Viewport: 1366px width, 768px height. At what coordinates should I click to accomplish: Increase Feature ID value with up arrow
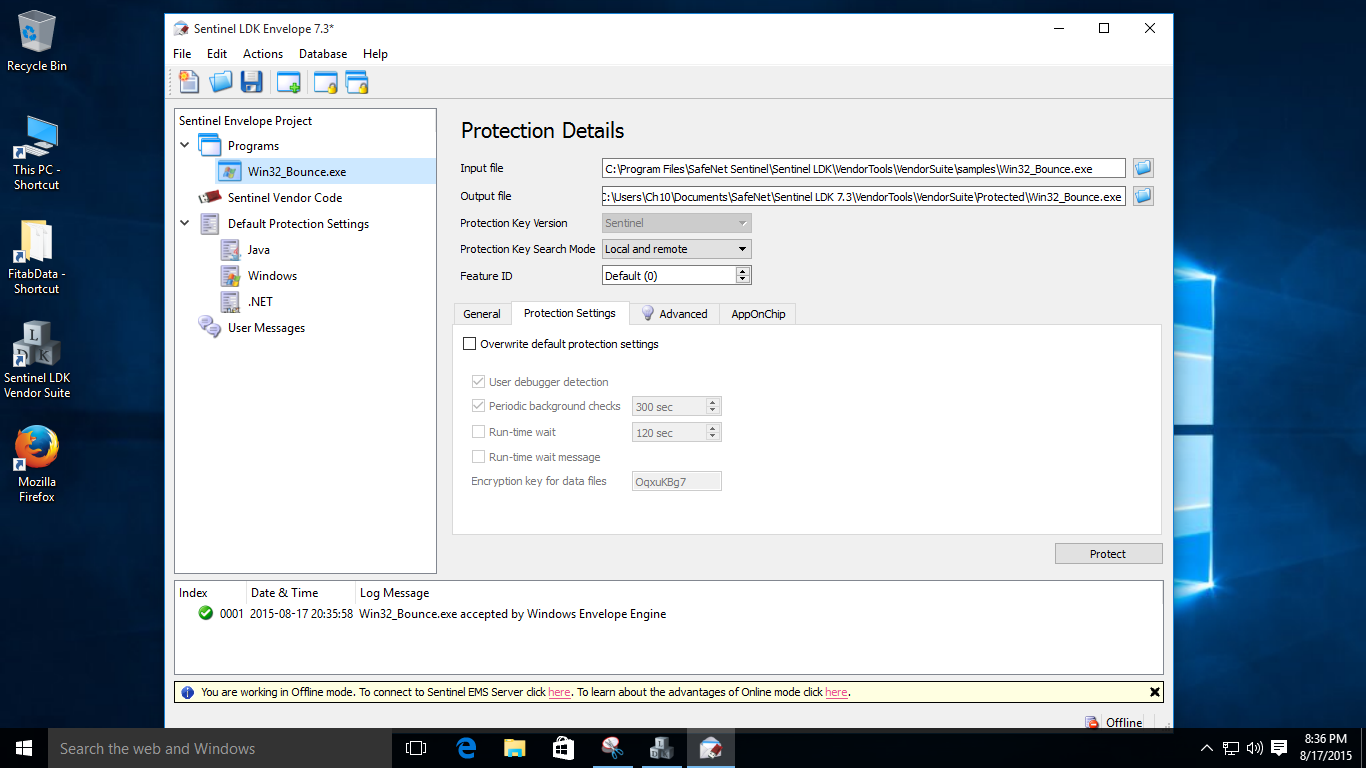[742, 271]
